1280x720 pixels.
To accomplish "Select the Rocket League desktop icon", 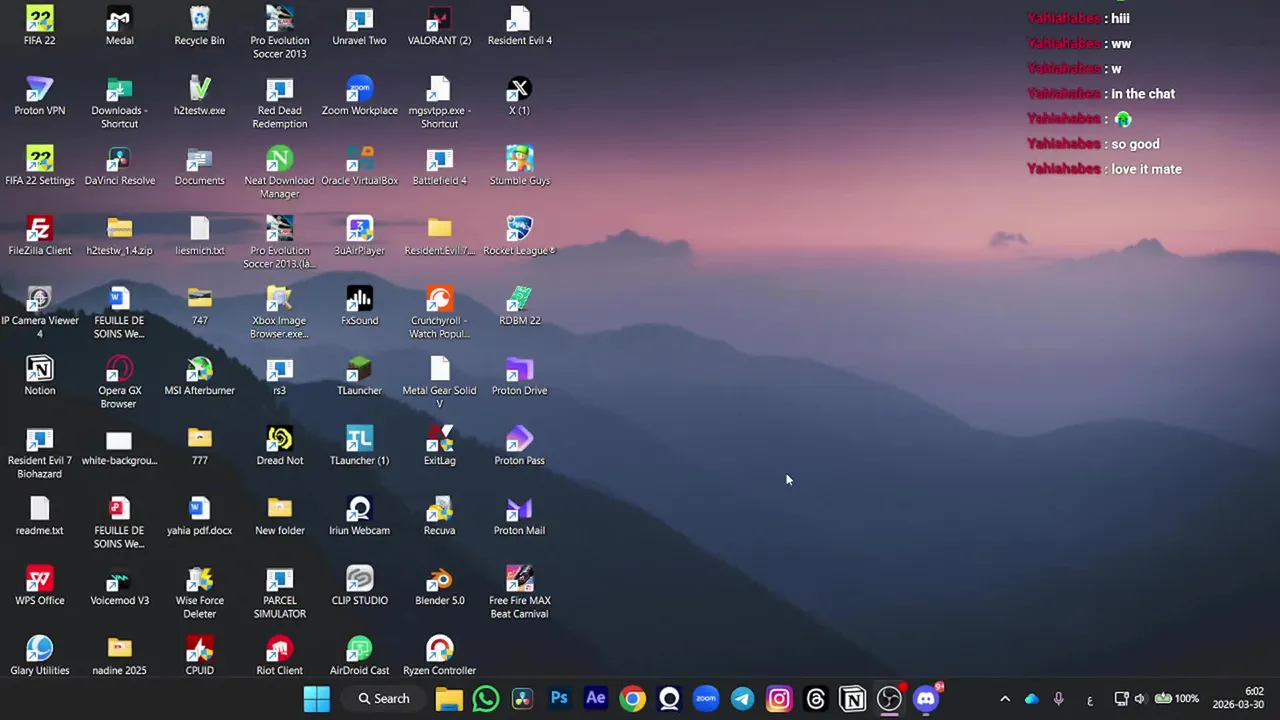I will 519,236.
